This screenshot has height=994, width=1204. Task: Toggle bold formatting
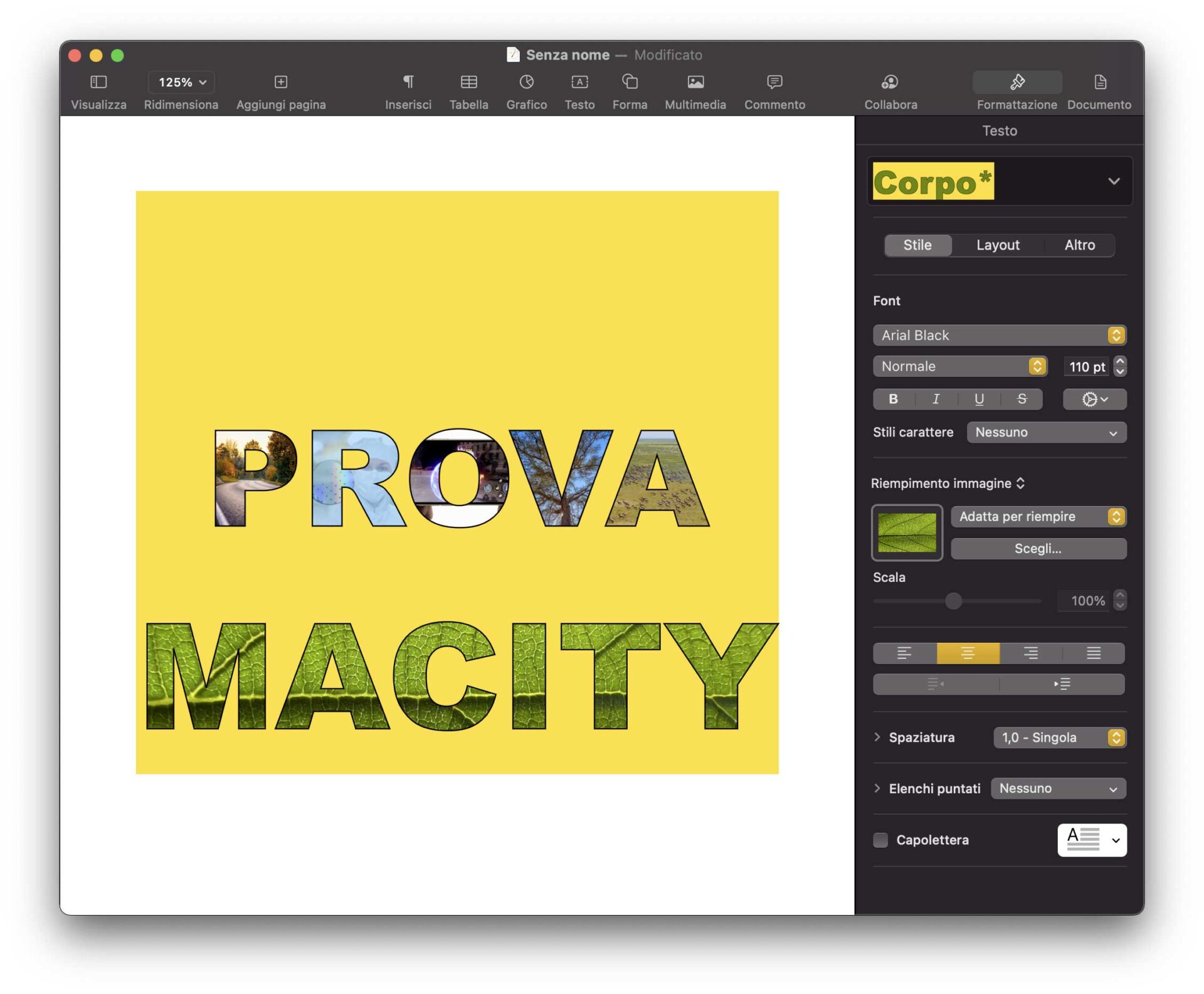coord(894,399)
